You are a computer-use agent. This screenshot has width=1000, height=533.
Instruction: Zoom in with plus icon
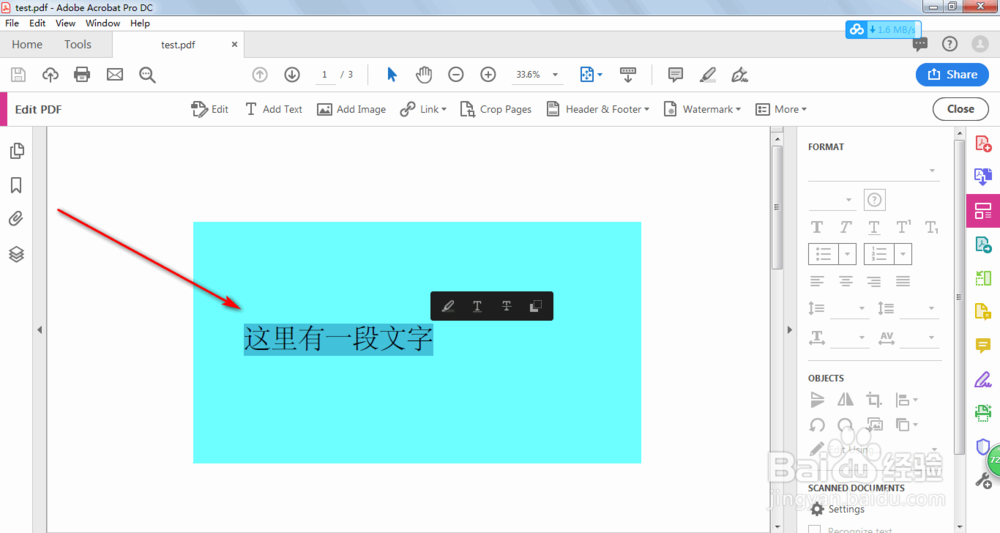tap(489, 75)
